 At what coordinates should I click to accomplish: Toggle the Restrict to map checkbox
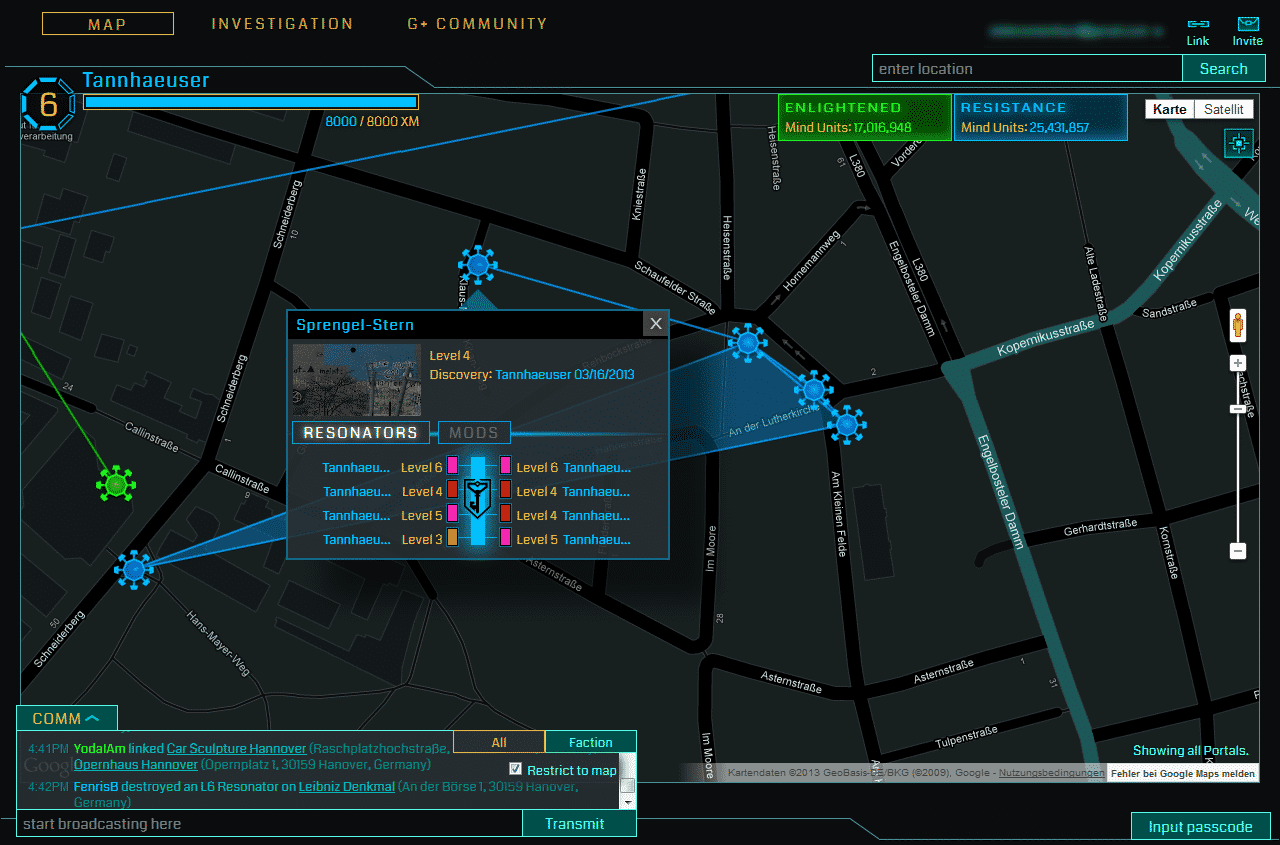coord(516,769)
